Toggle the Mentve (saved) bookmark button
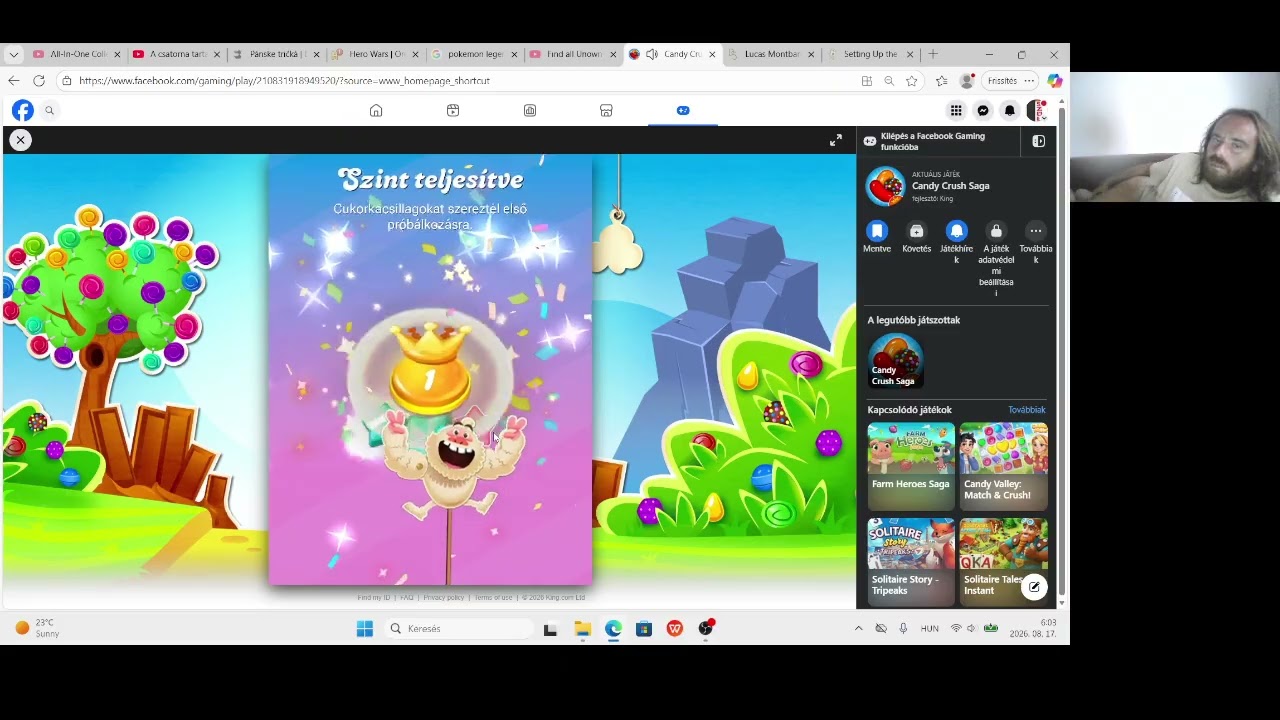 click(877, 231)
